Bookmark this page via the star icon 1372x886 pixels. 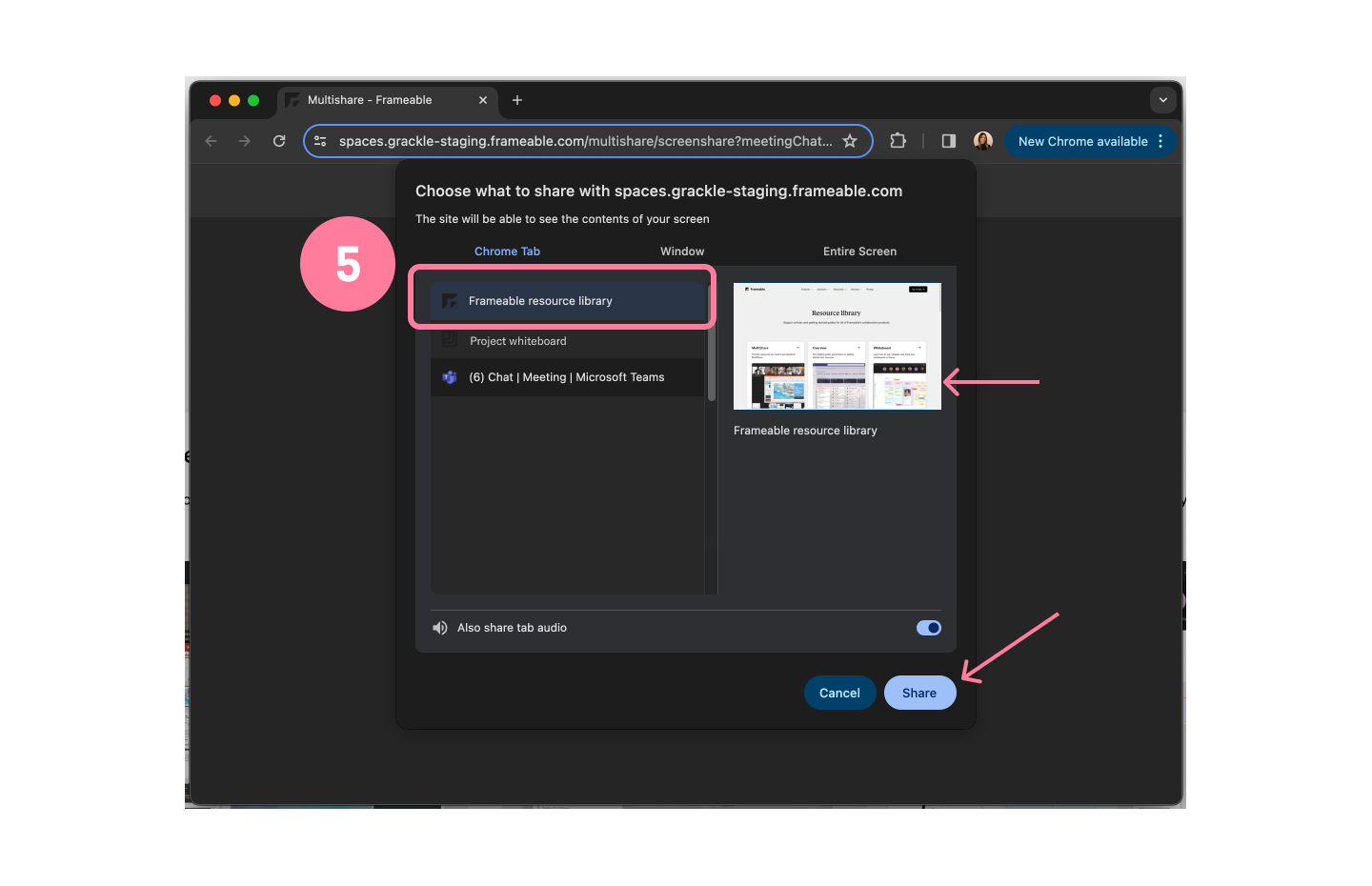click(850, 140)
